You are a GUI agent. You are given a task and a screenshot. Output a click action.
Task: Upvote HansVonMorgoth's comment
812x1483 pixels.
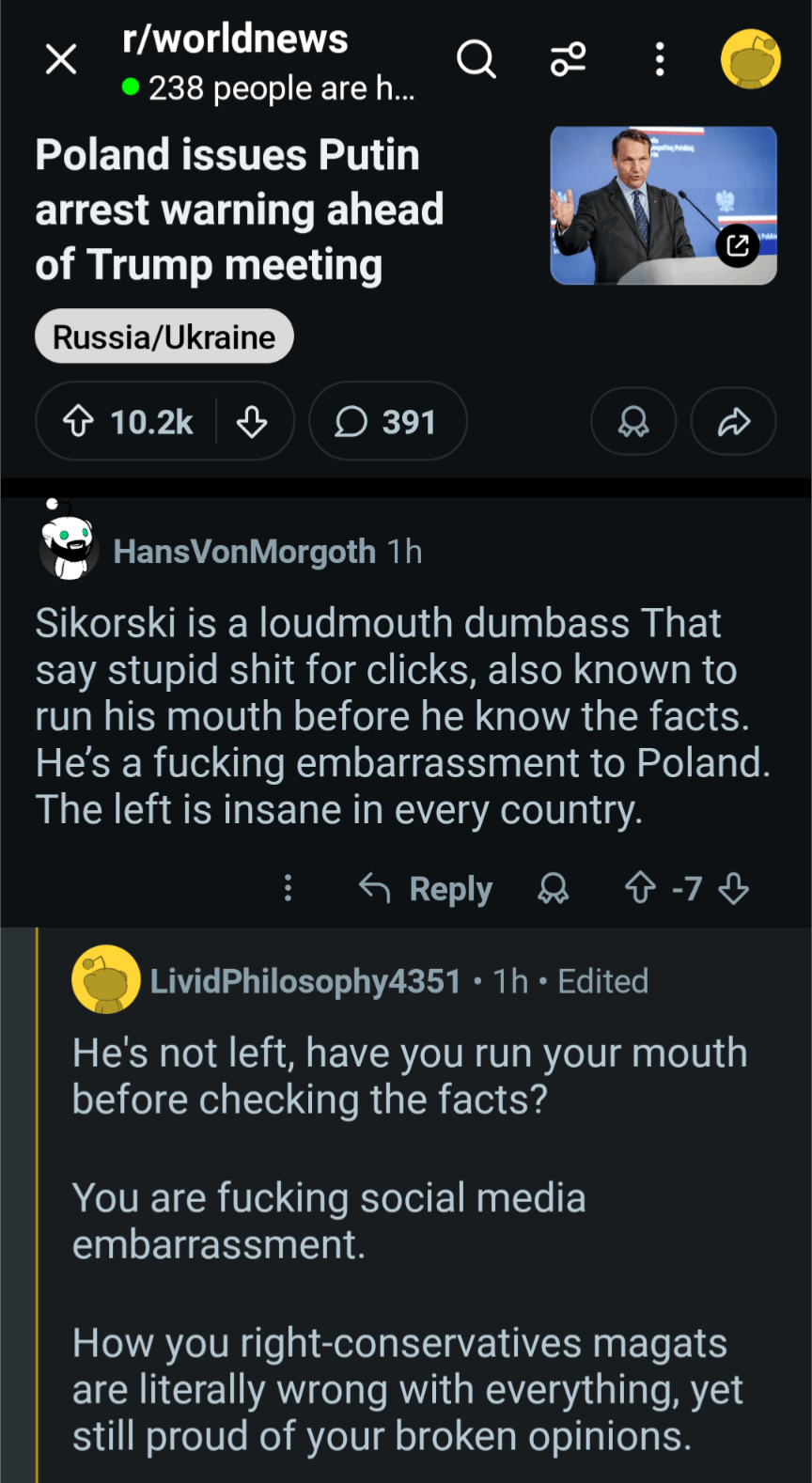coord(641,888)
